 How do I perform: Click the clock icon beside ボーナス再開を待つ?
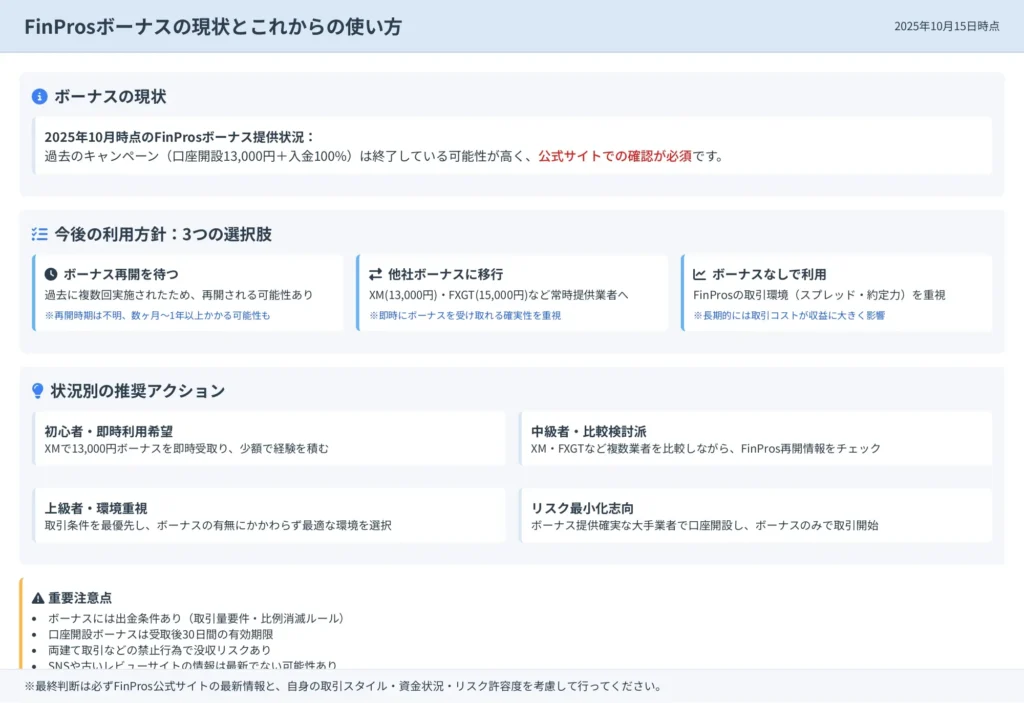click(x=51, y=274)
